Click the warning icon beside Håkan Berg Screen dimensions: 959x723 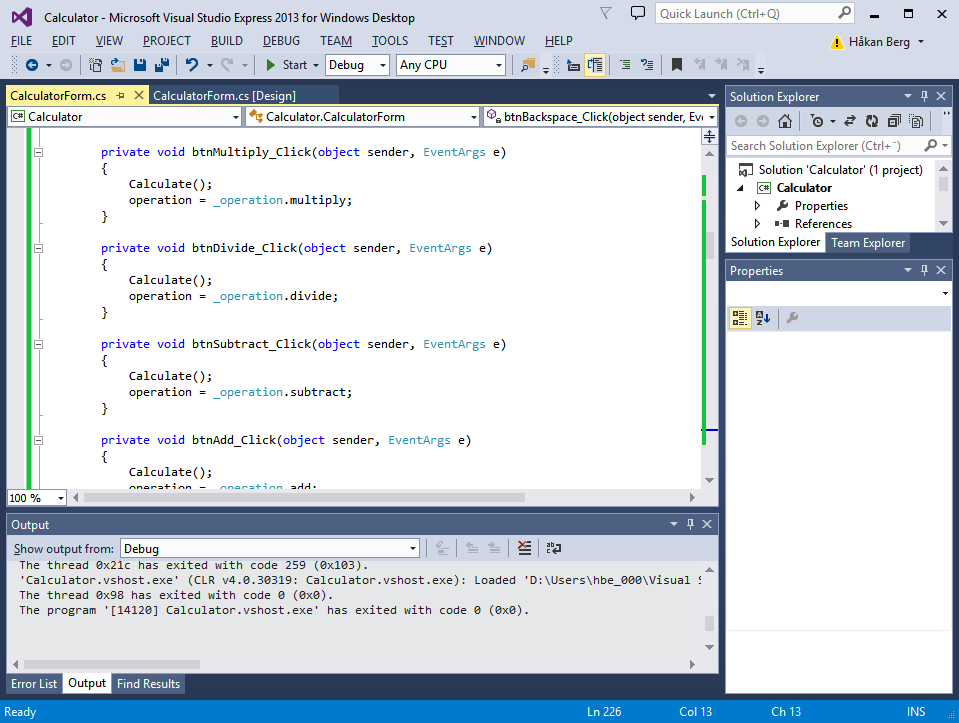pos(836,42)
